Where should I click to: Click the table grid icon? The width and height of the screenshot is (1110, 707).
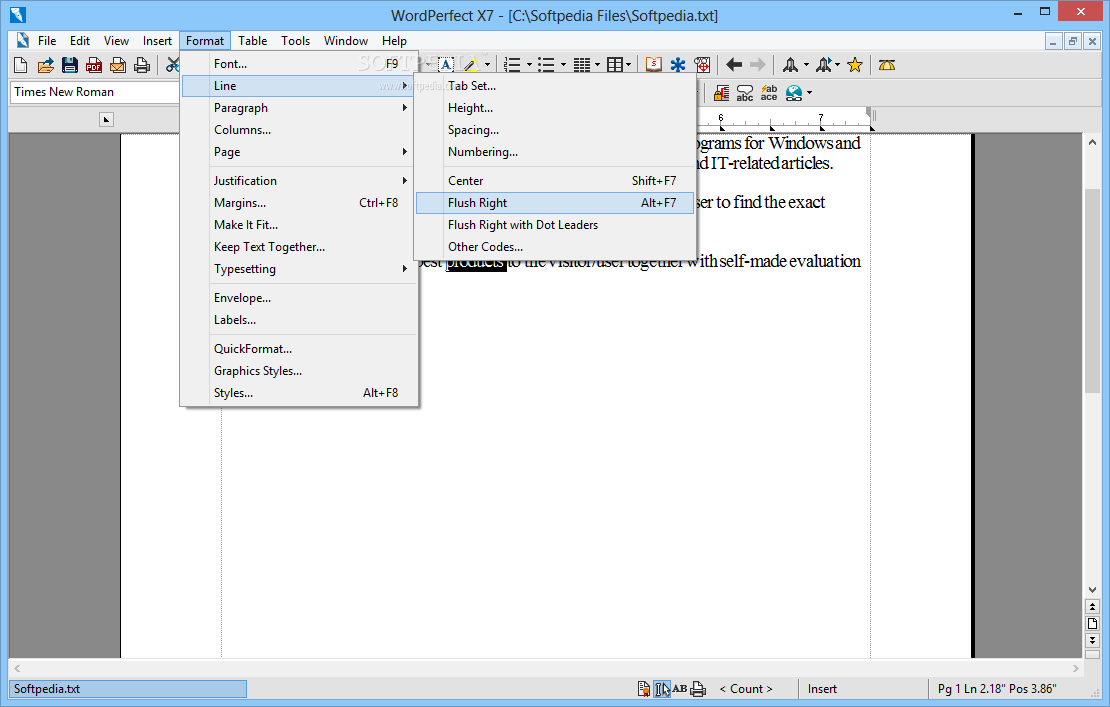tap(614, 65)
